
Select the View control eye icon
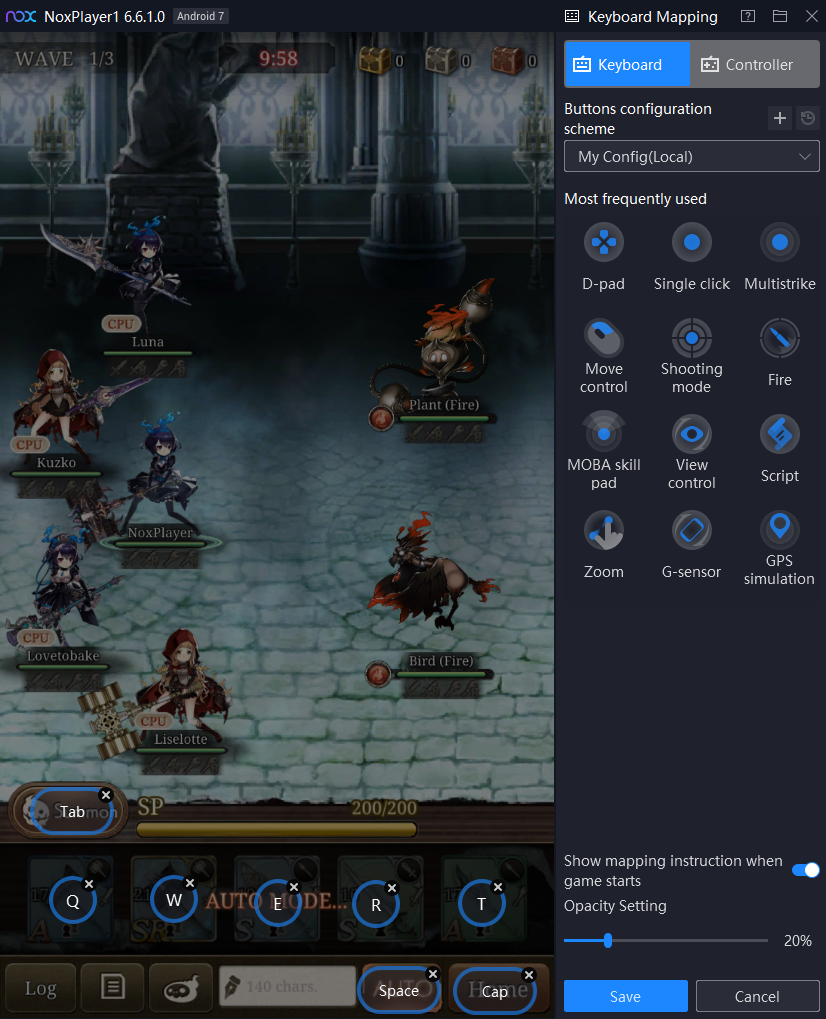[691, 434]
